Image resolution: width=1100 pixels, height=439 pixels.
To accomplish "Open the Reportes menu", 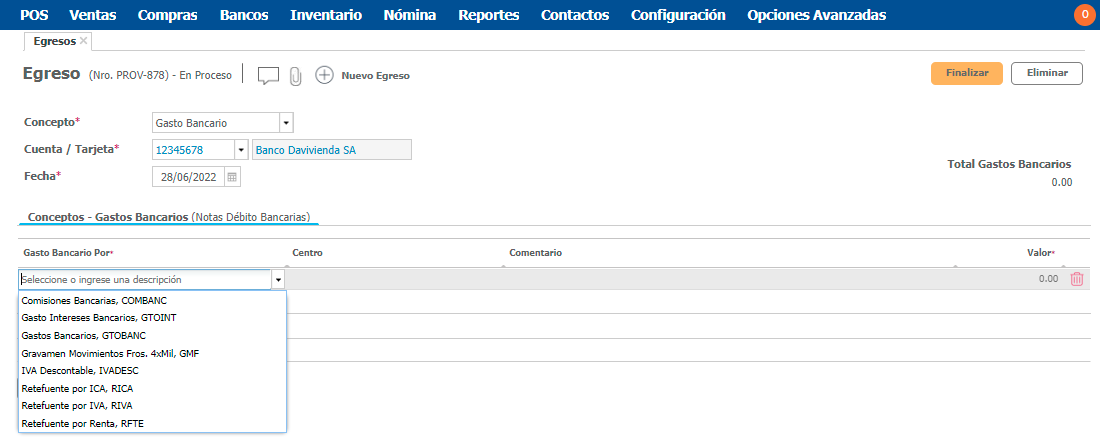I will pos(488,15).
